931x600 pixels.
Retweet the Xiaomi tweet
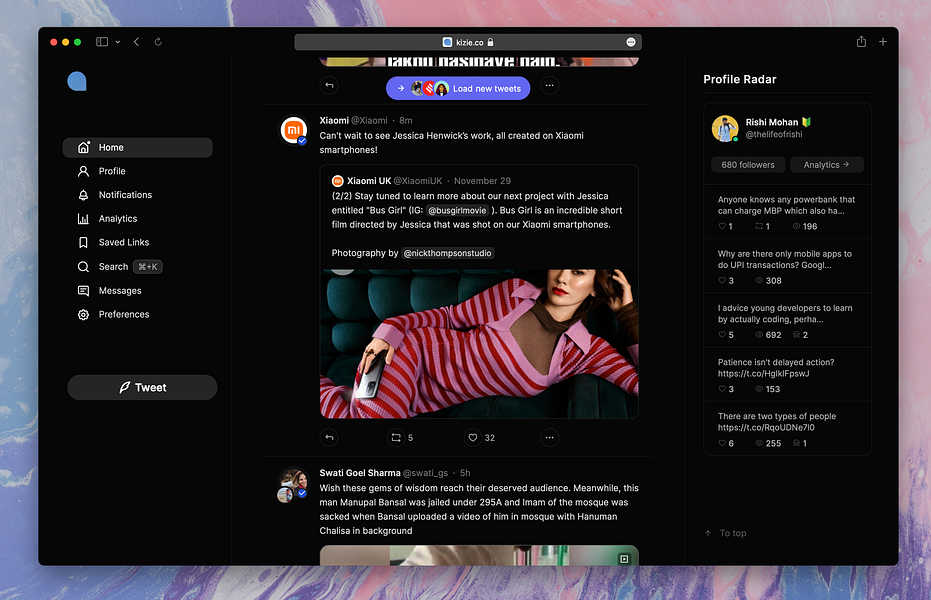tap(396, 437)
